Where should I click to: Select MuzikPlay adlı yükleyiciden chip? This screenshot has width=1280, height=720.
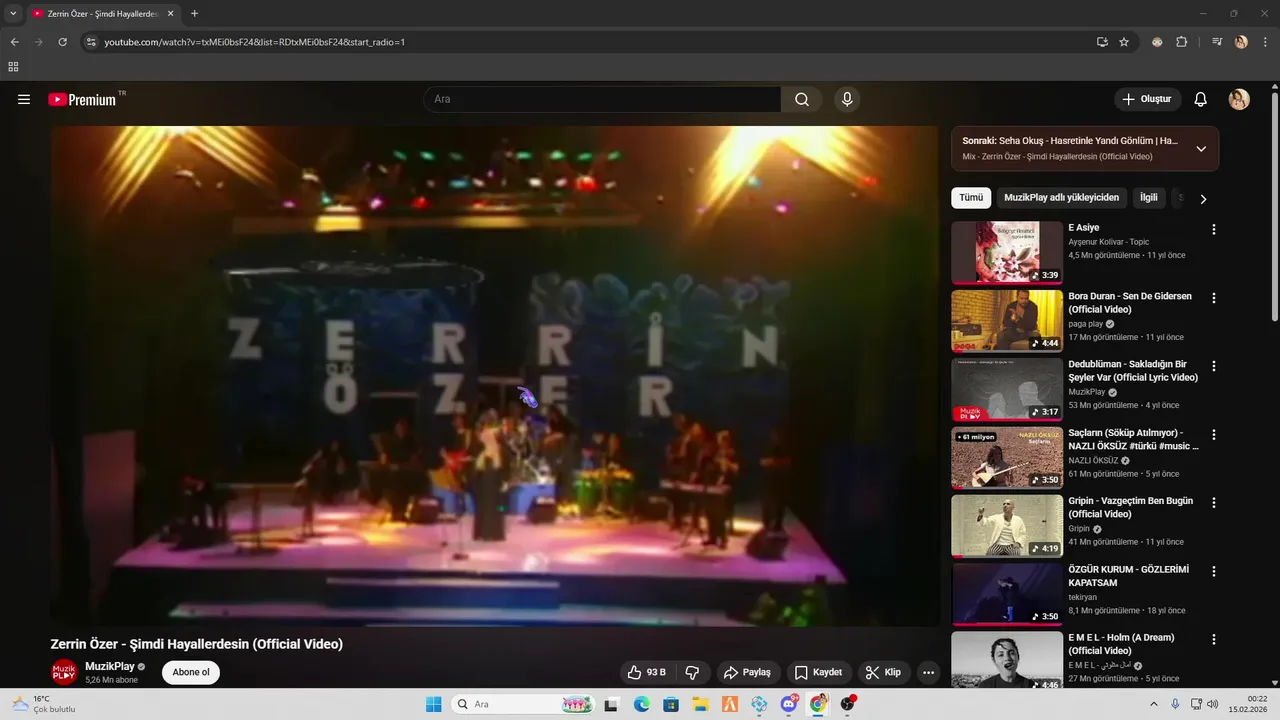click(x=1061, y=198)
